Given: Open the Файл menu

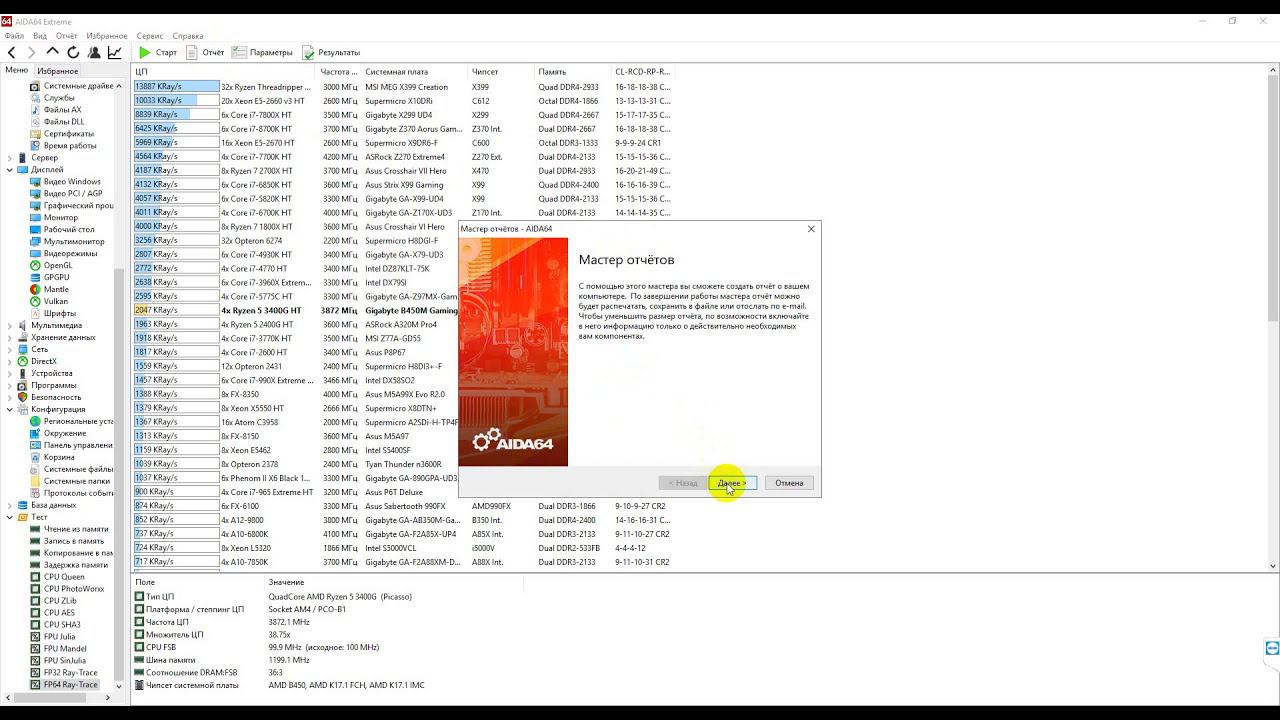Looking at the screenshot, I should pyautogui.click(x=14, y=36).
